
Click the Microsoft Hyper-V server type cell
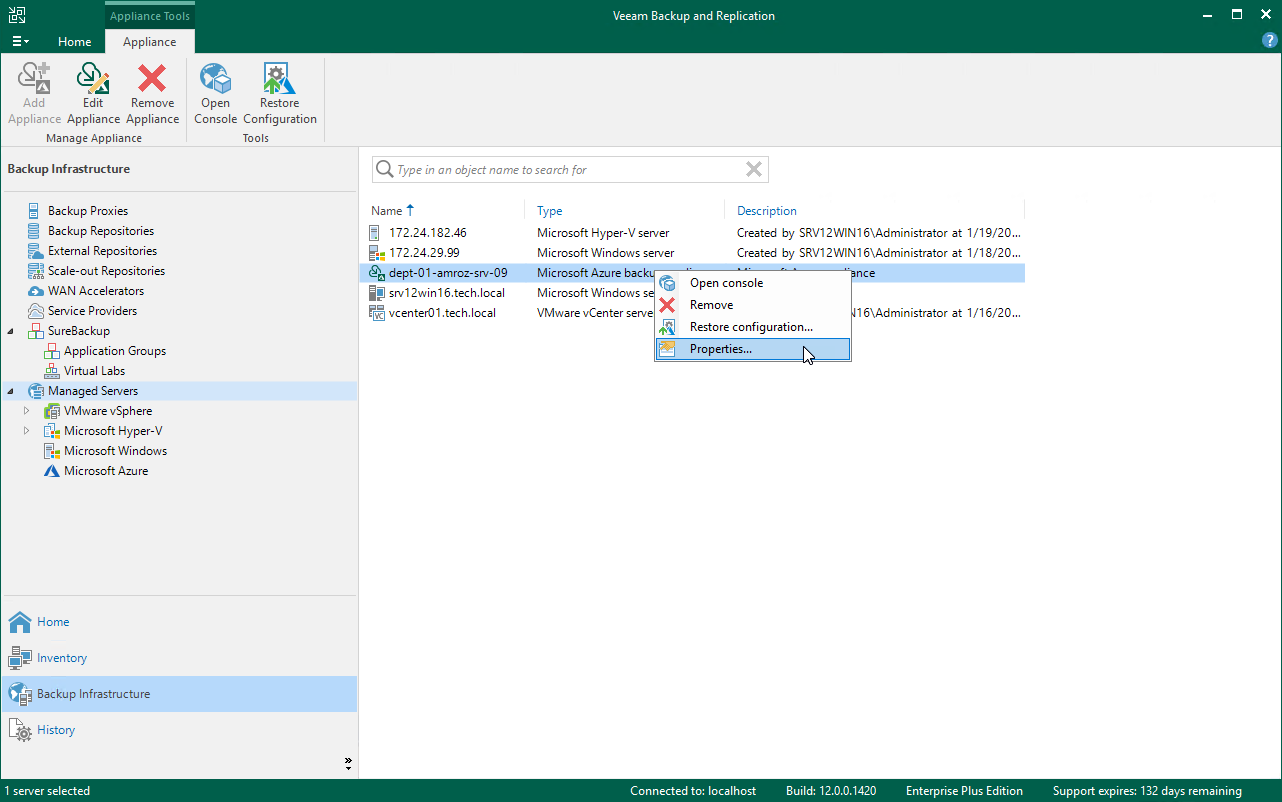click(603, 233)
